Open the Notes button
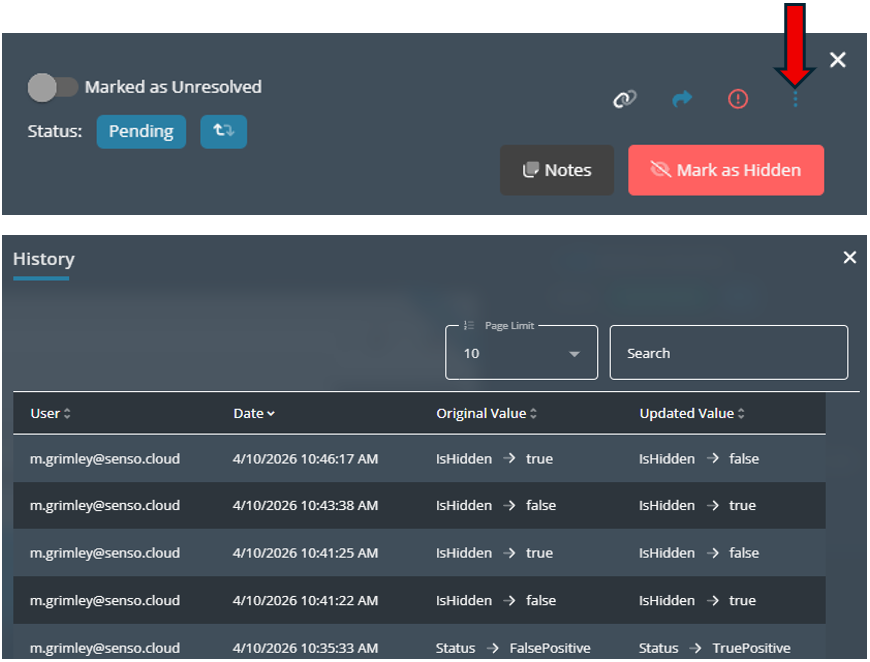 click(x=557, y=170)
